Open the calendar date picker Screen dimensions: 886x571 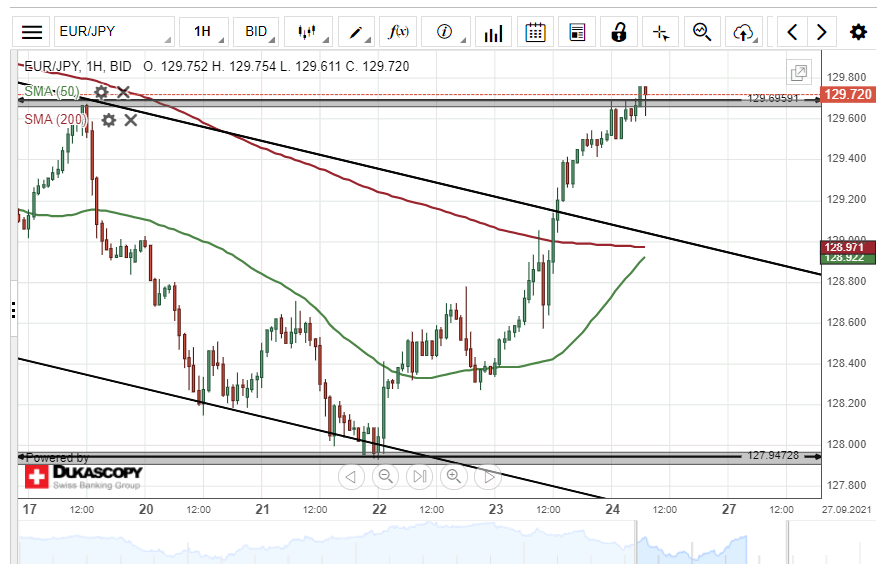(535, 32)
